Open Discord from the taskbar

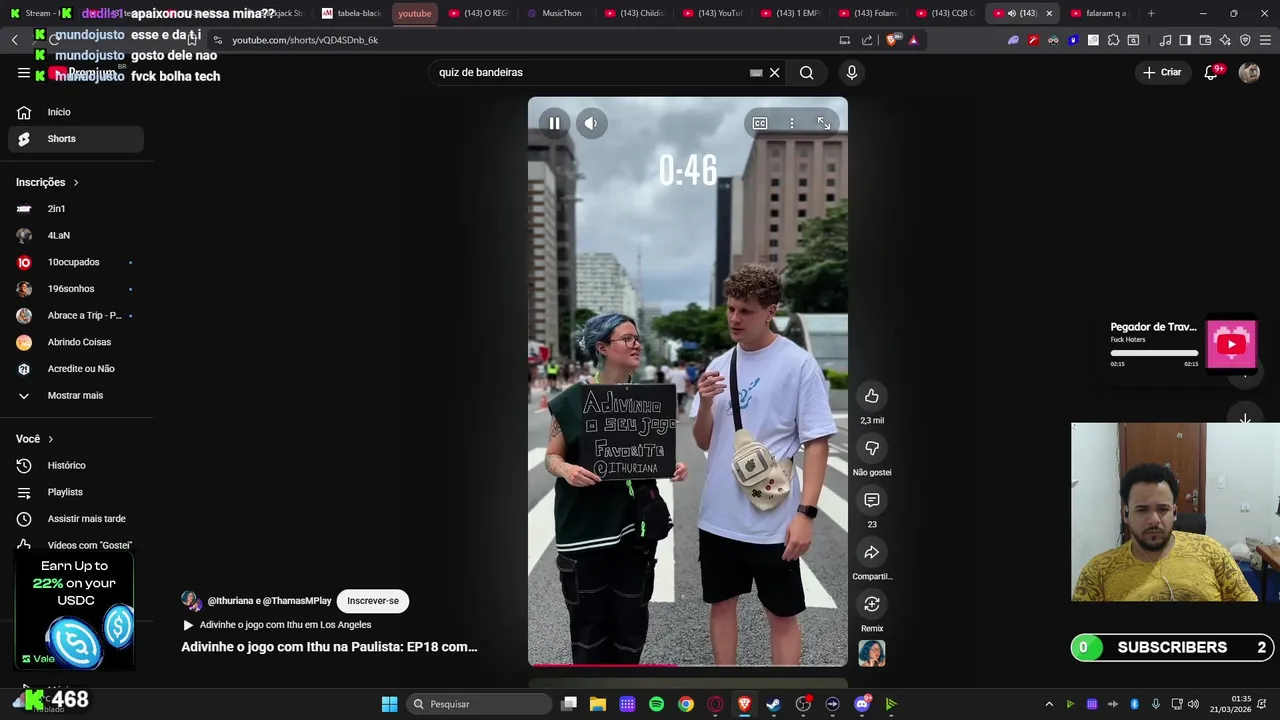click(862, 704)
